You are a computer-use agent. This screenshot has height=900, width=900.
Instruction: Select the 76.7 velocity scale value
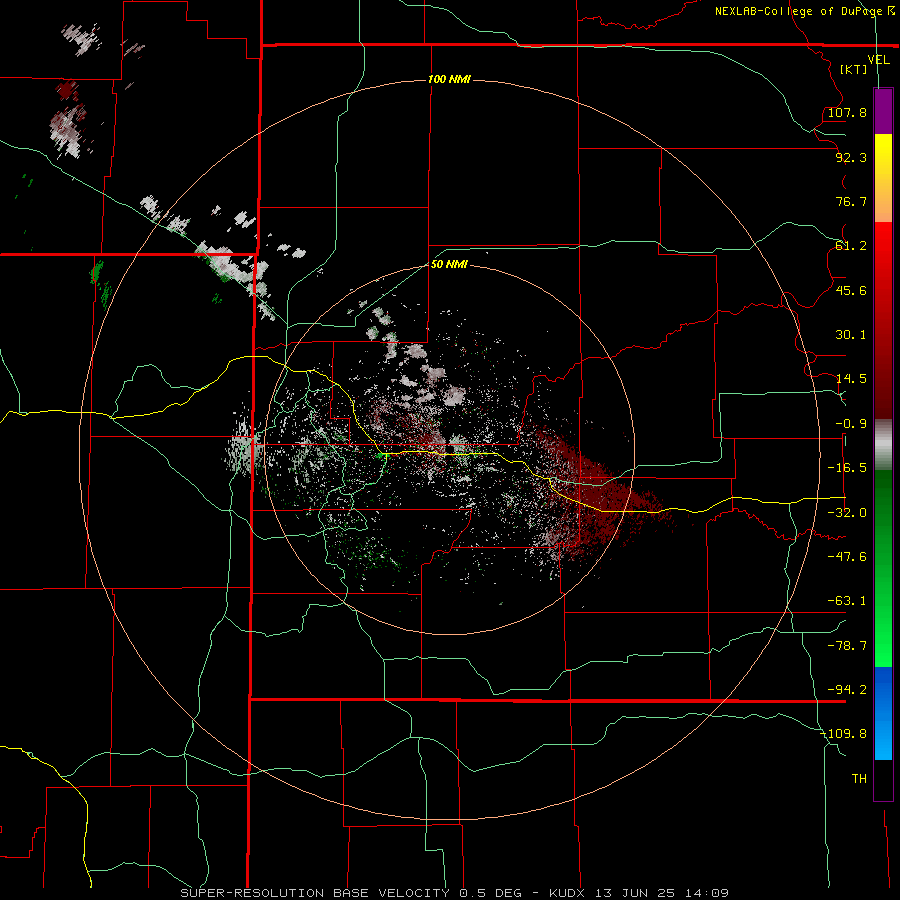point(851,201)
